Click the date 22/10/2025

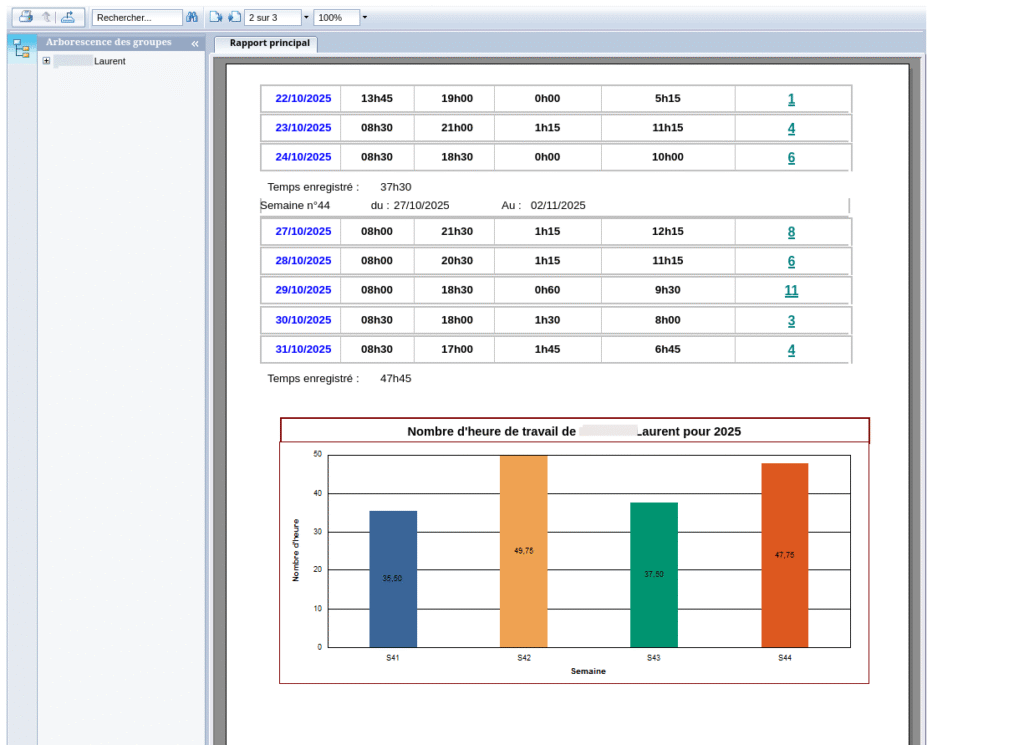pyautogui.click(x=303, y=99)
